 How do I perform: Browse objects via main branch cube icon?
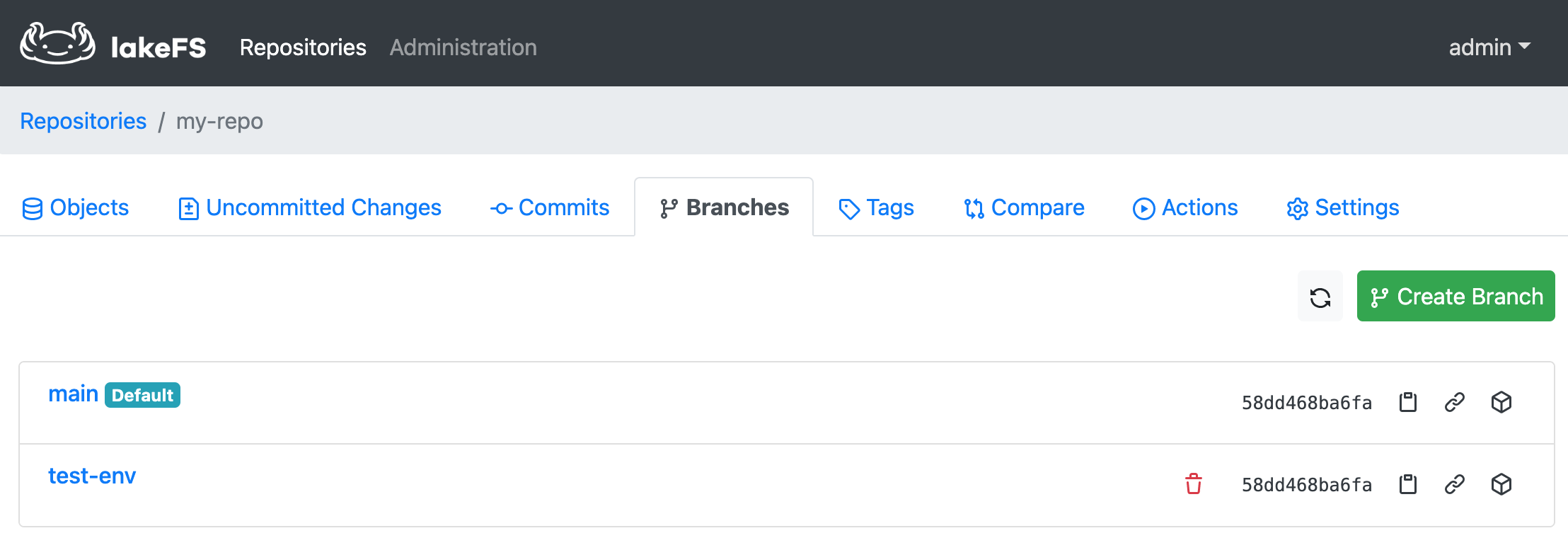1501,402
